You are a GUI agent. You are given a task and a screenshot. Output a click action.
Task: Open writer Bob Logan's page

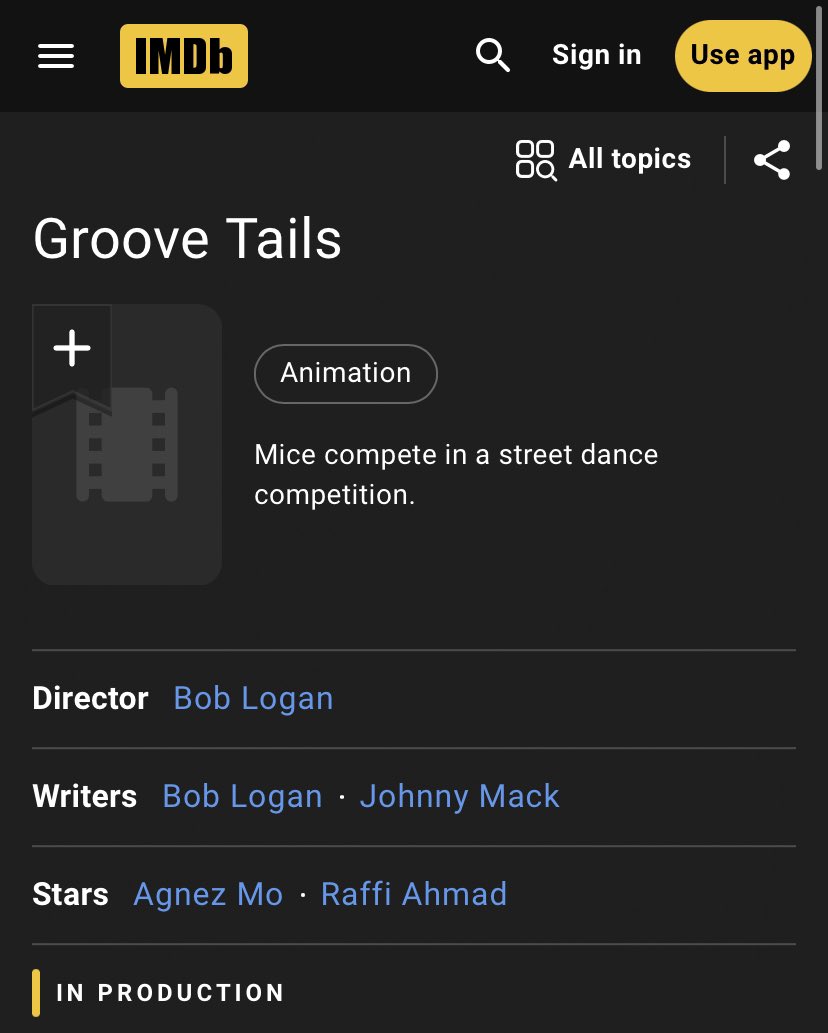tap(242, 796)
